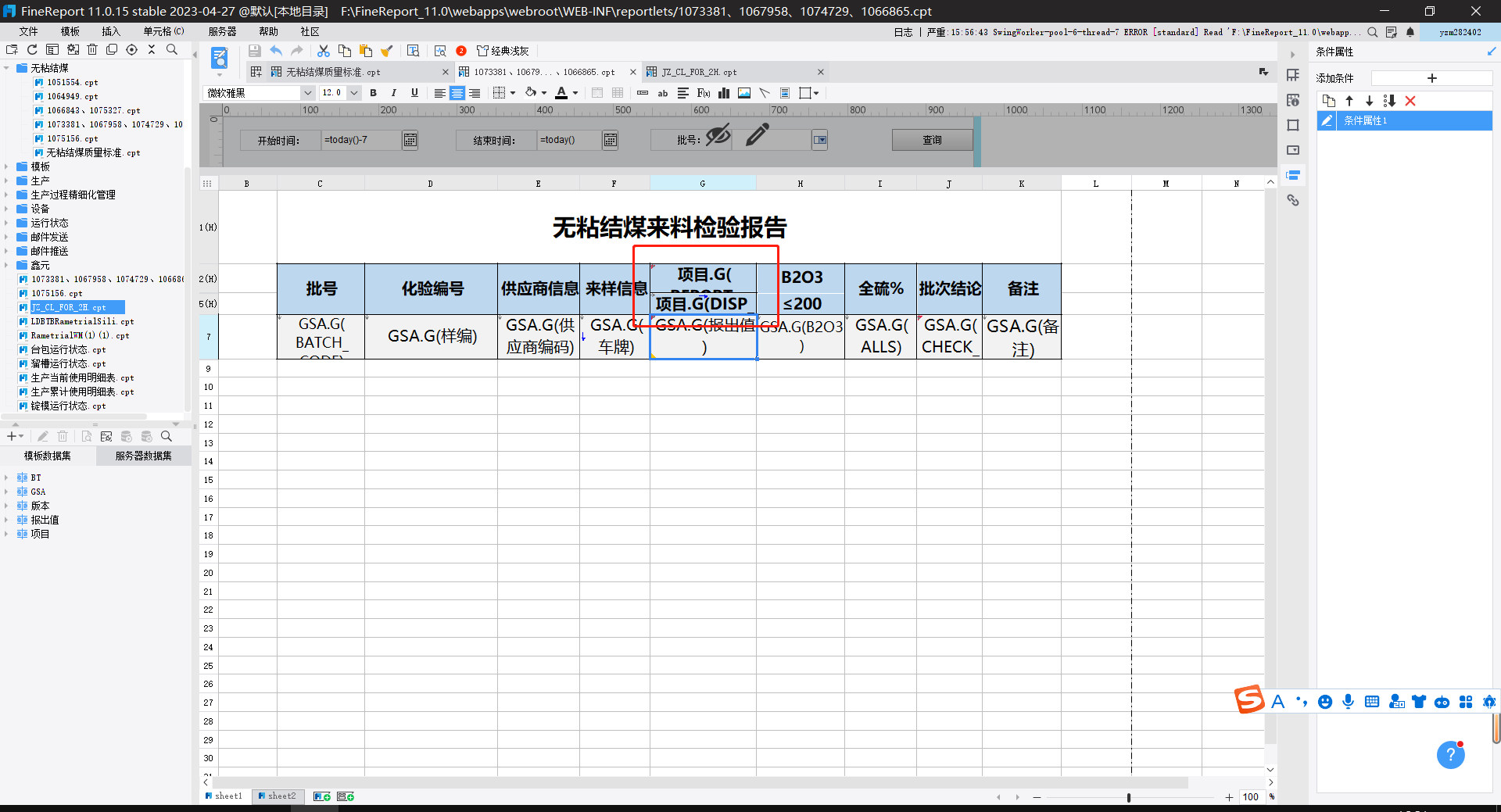Click the merge cells icon
This screenshot has height=812, width=1501.
tap(597, 93)
